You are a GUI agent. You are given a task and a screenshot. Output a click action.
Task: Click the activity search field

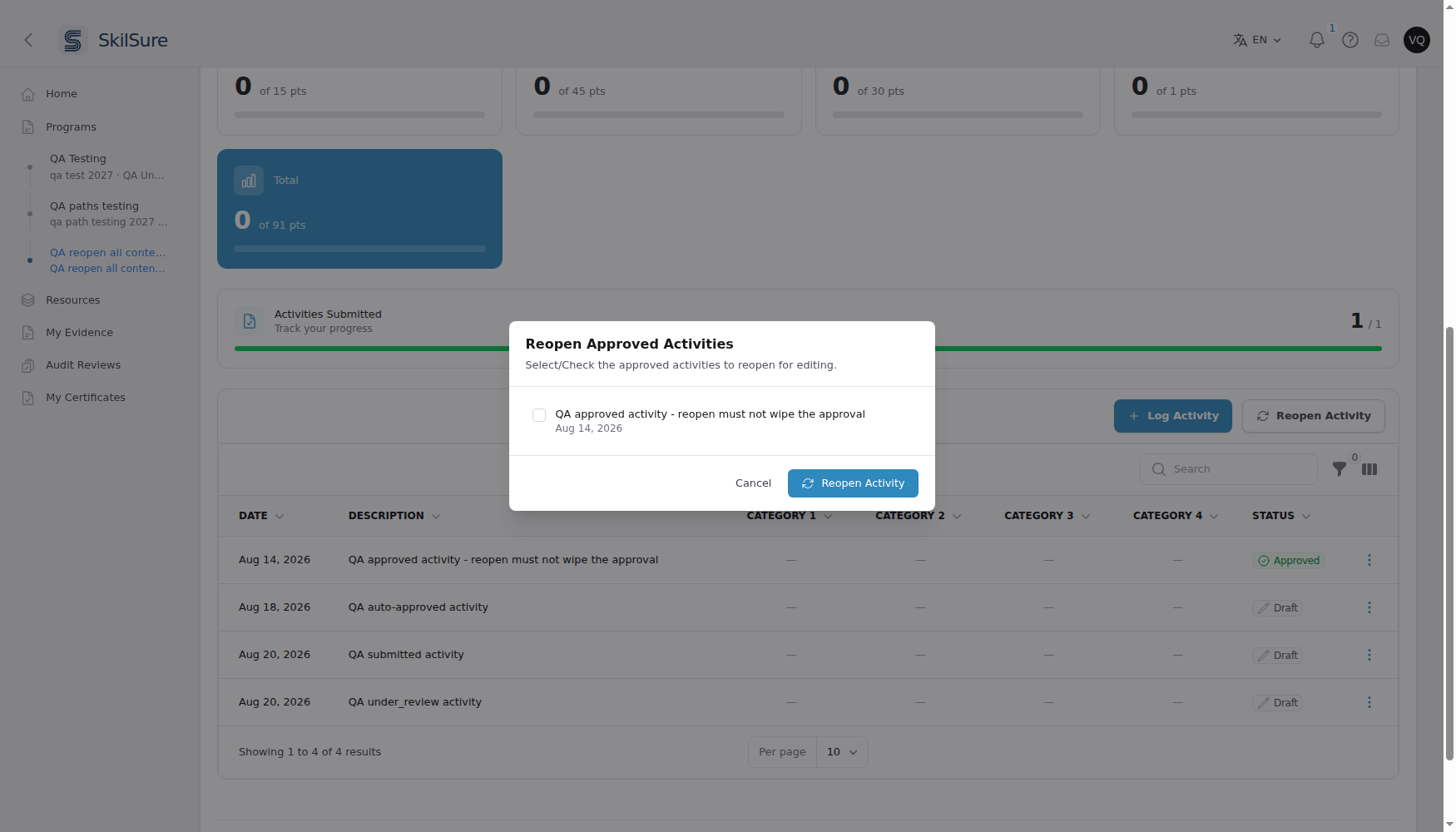tap(1228, 469)
